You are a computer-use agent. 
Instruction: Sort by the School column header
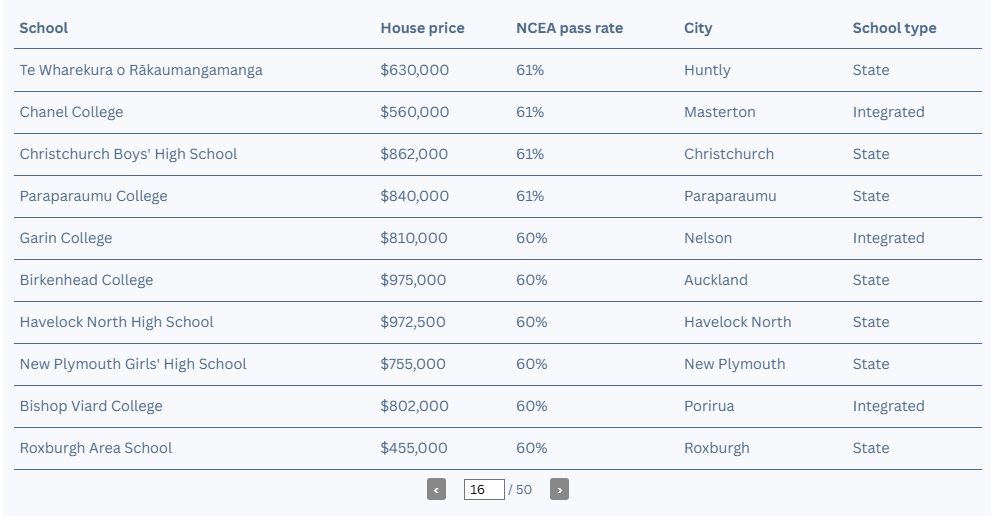click(x=44, y=28)
